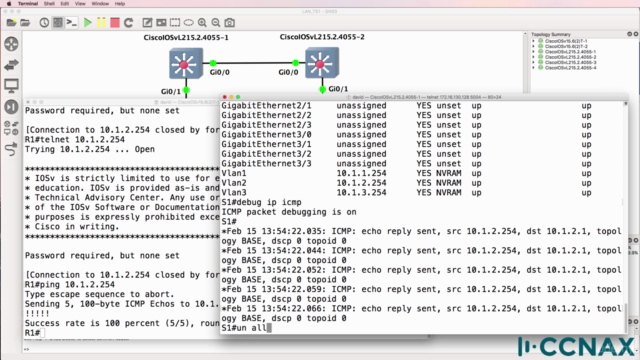Viewport: 640px width, 360px height.
Task: Click the Zoom in magnifier icon
Action: (x=202, y=22)
